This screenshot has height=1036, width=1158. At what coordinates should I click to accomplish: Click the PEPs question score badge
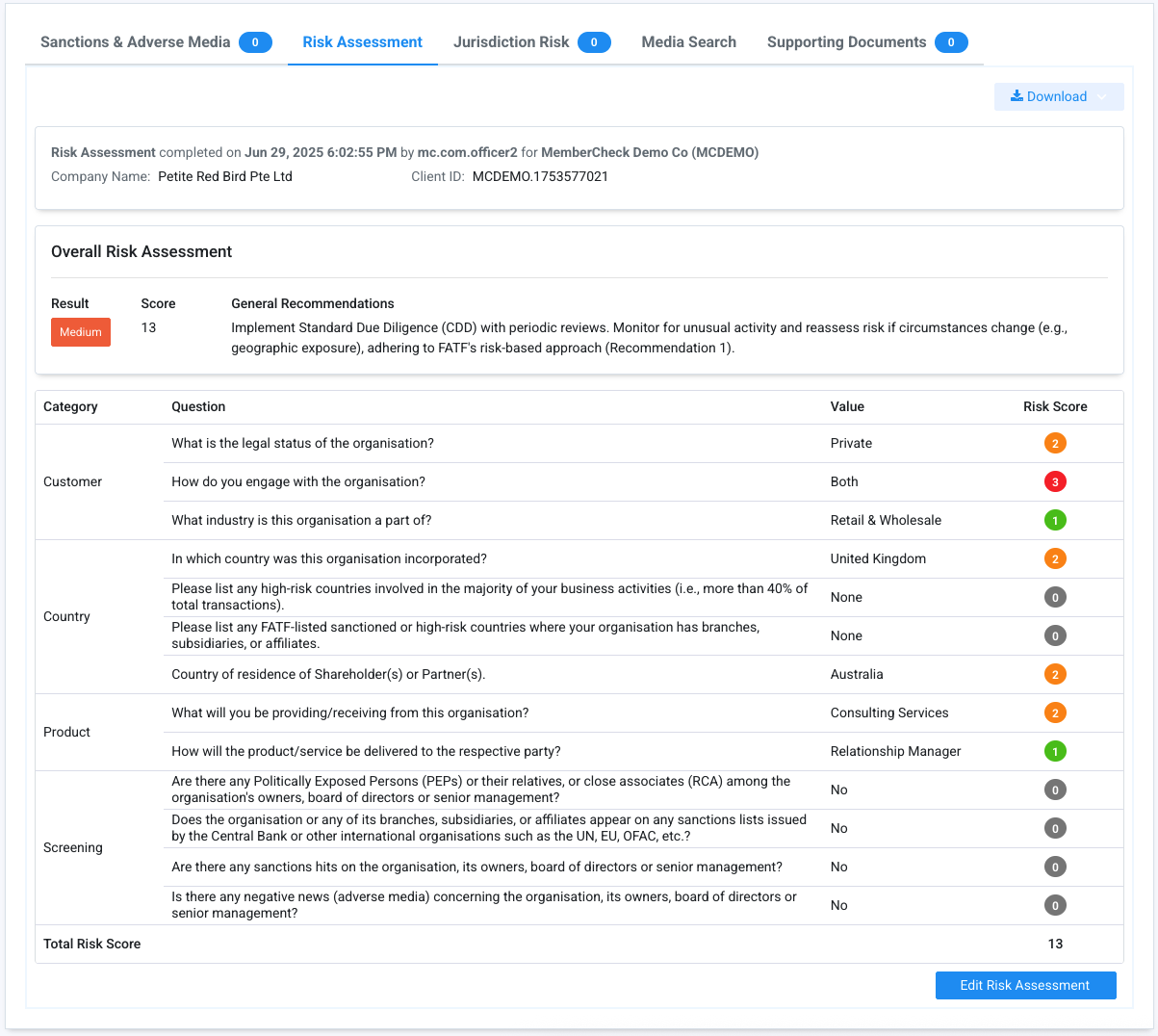coord(1055,790)
